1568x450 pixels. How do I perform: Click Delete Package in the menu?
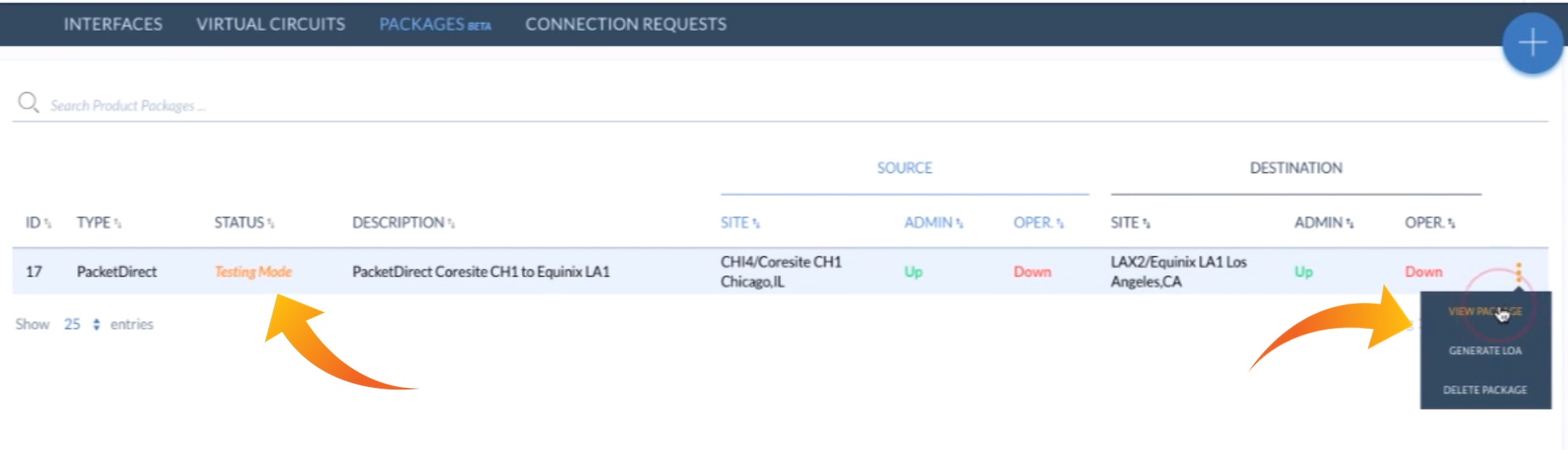(1485, 390)
